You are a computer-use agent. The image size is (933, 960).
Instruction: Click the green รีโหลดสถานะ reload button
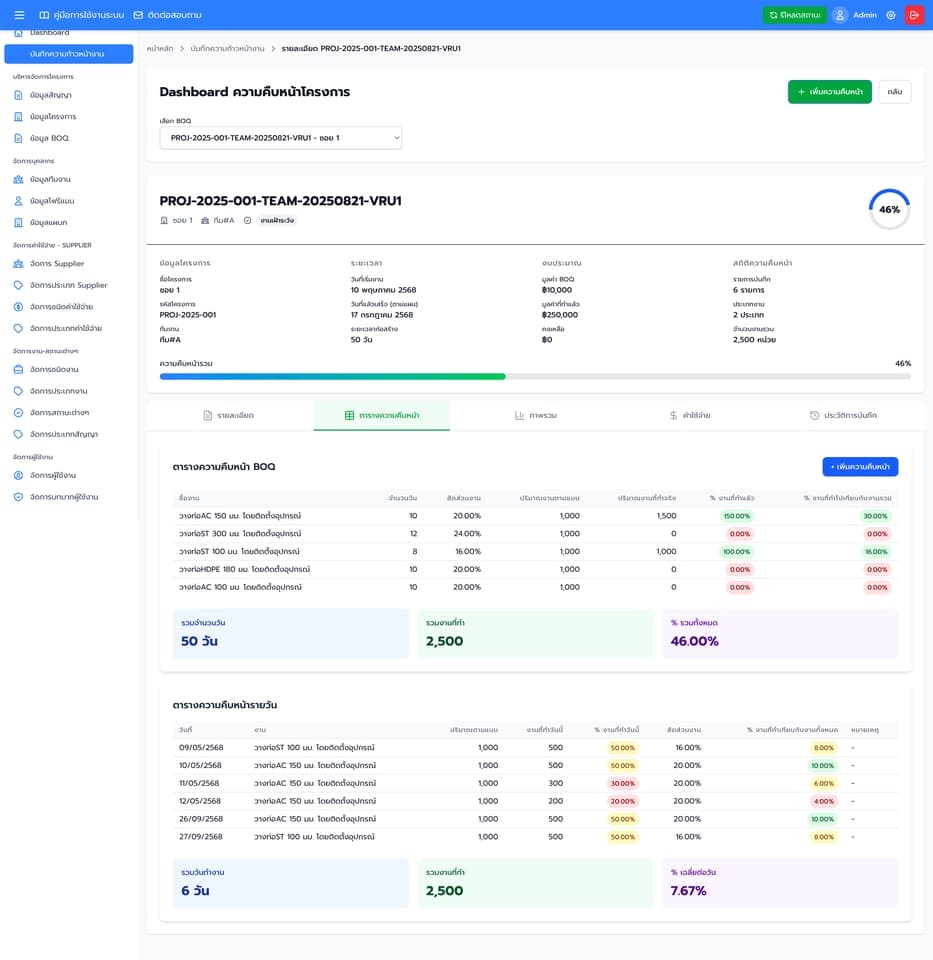(x=795, y=15)
